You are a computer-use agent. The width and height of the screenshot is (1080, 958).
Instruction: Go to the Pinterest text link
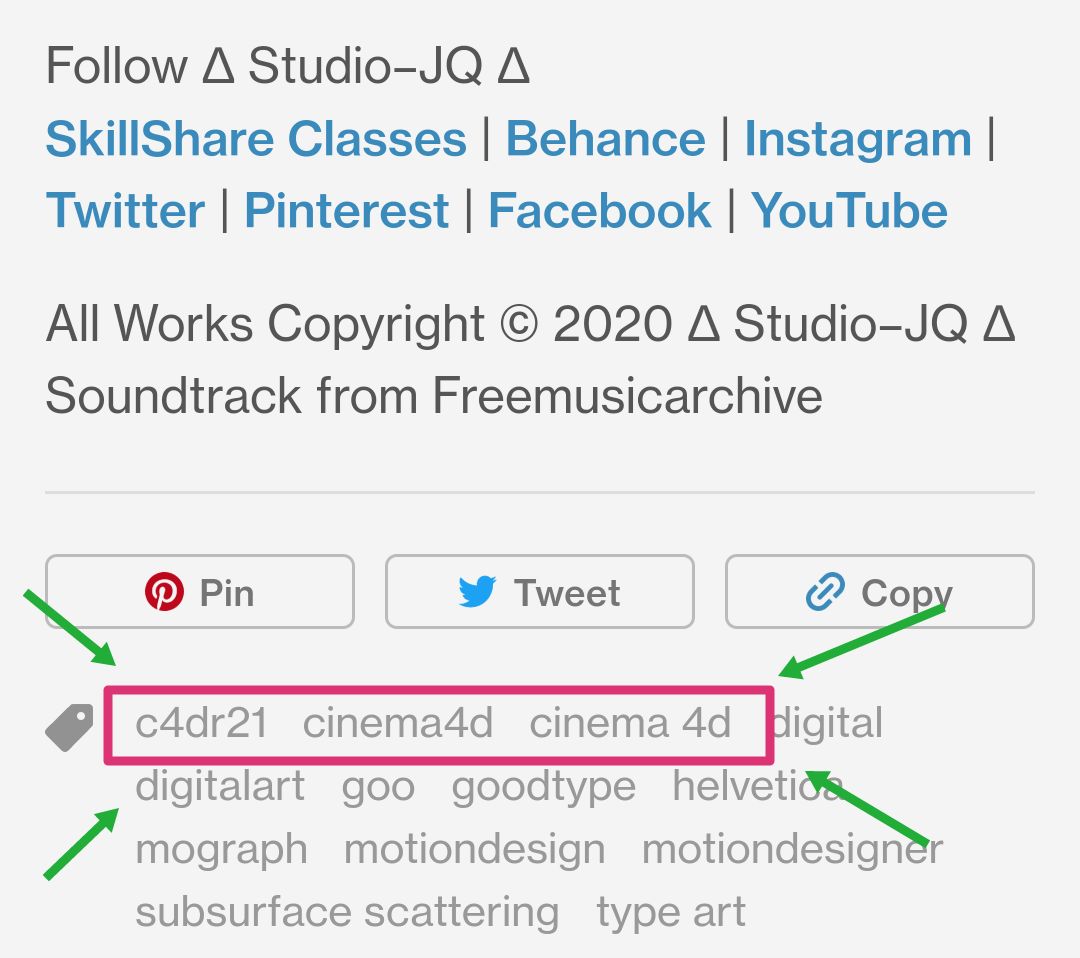[x=346, y=211]
